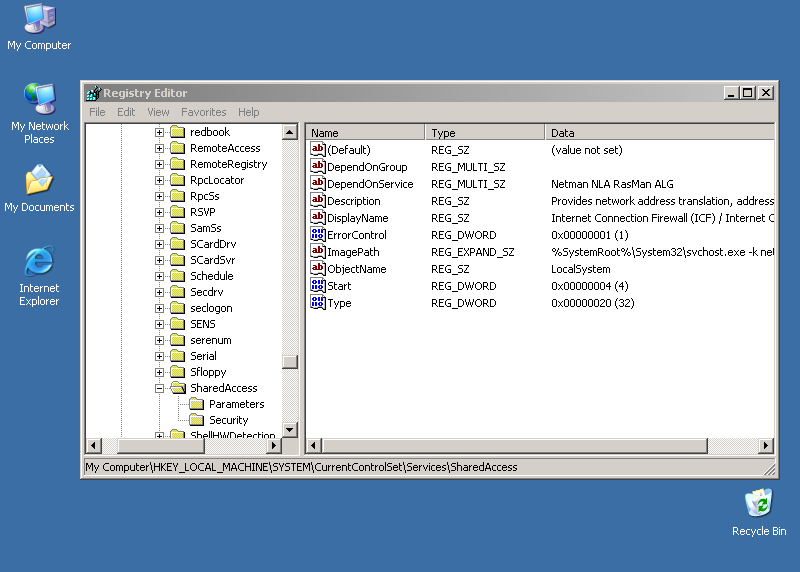This screenshot has width=800, height=572.
Task: Expand the RpcSs key
Action: [x=159, y=196]
